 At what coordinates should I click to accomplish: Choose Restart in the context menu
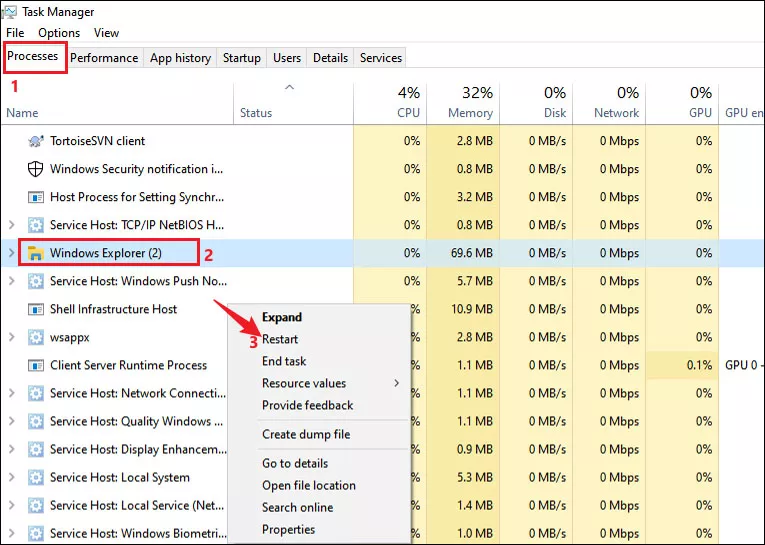[280, 339]
